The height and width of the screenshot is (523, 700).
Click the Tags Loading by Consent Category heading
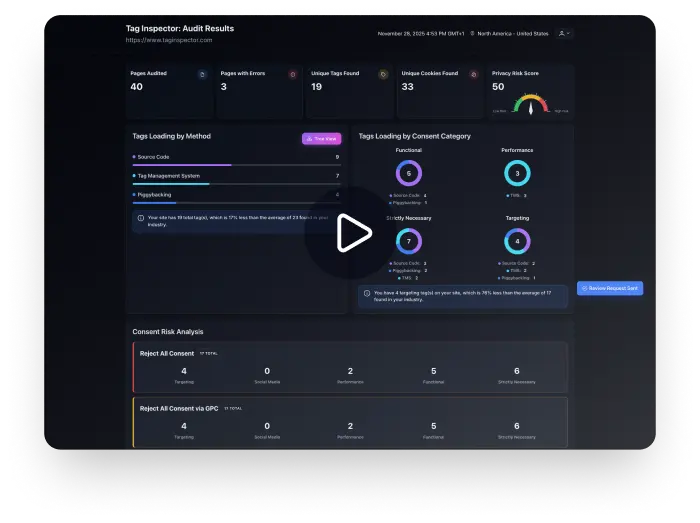pos(415,137)
